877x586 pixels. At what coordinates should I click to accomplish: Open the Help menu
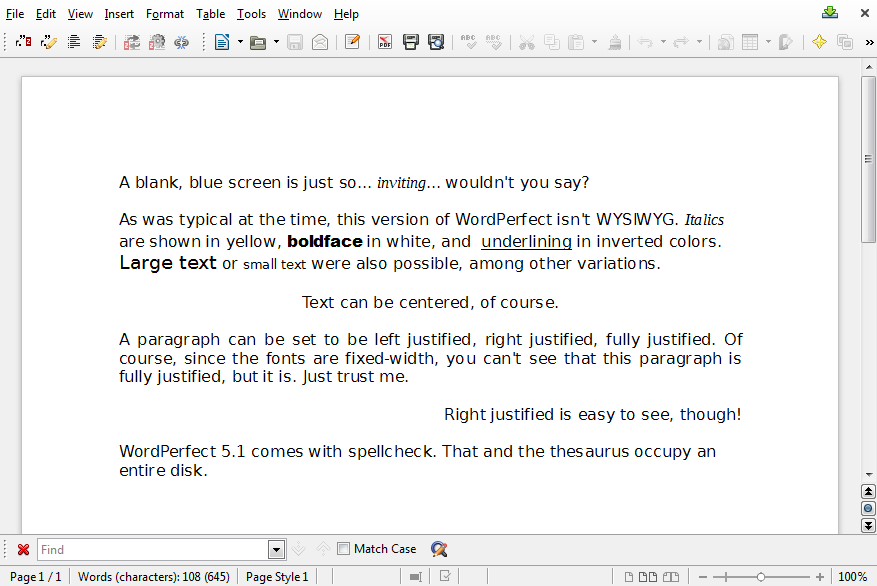coord(346,14)
